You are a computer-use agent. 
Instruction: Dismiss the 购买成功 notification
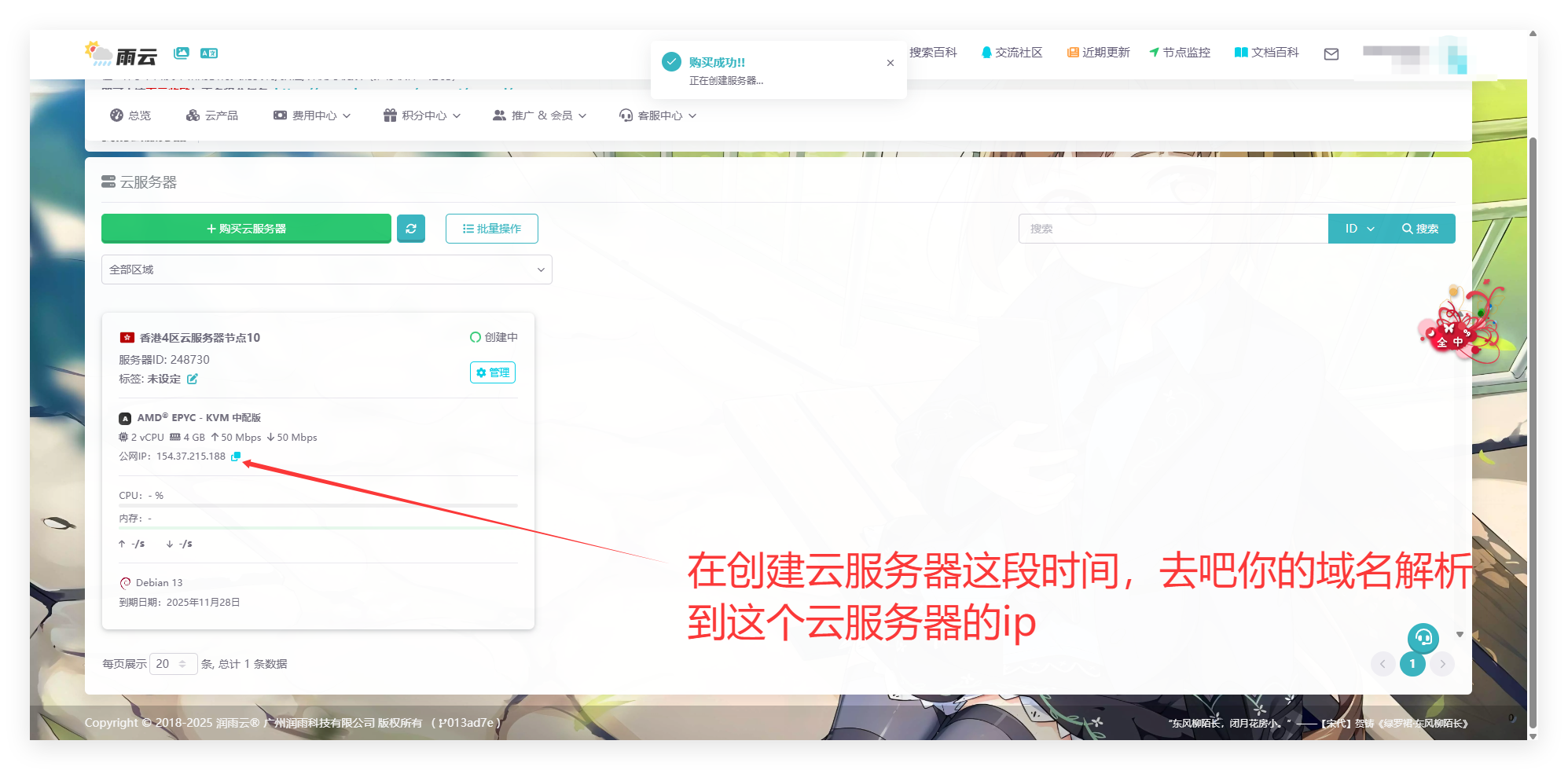pyautogui.click(x=890, y=62)
